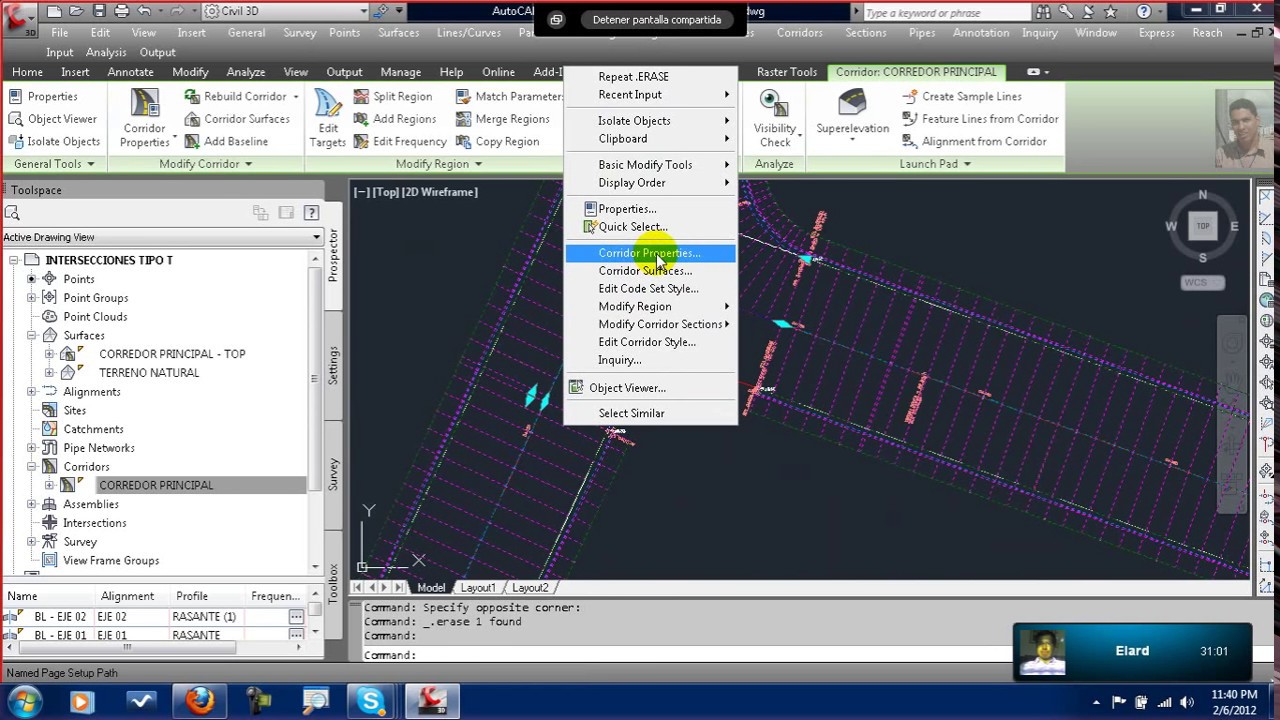Open the Settings tab in Toolspace

[x=333, y=365]
